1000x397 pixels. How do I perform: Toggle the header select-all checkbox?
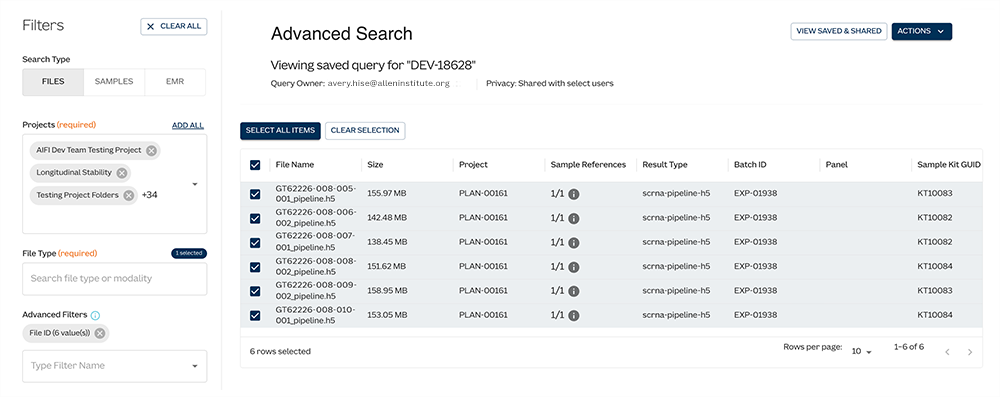click(255, 165)
